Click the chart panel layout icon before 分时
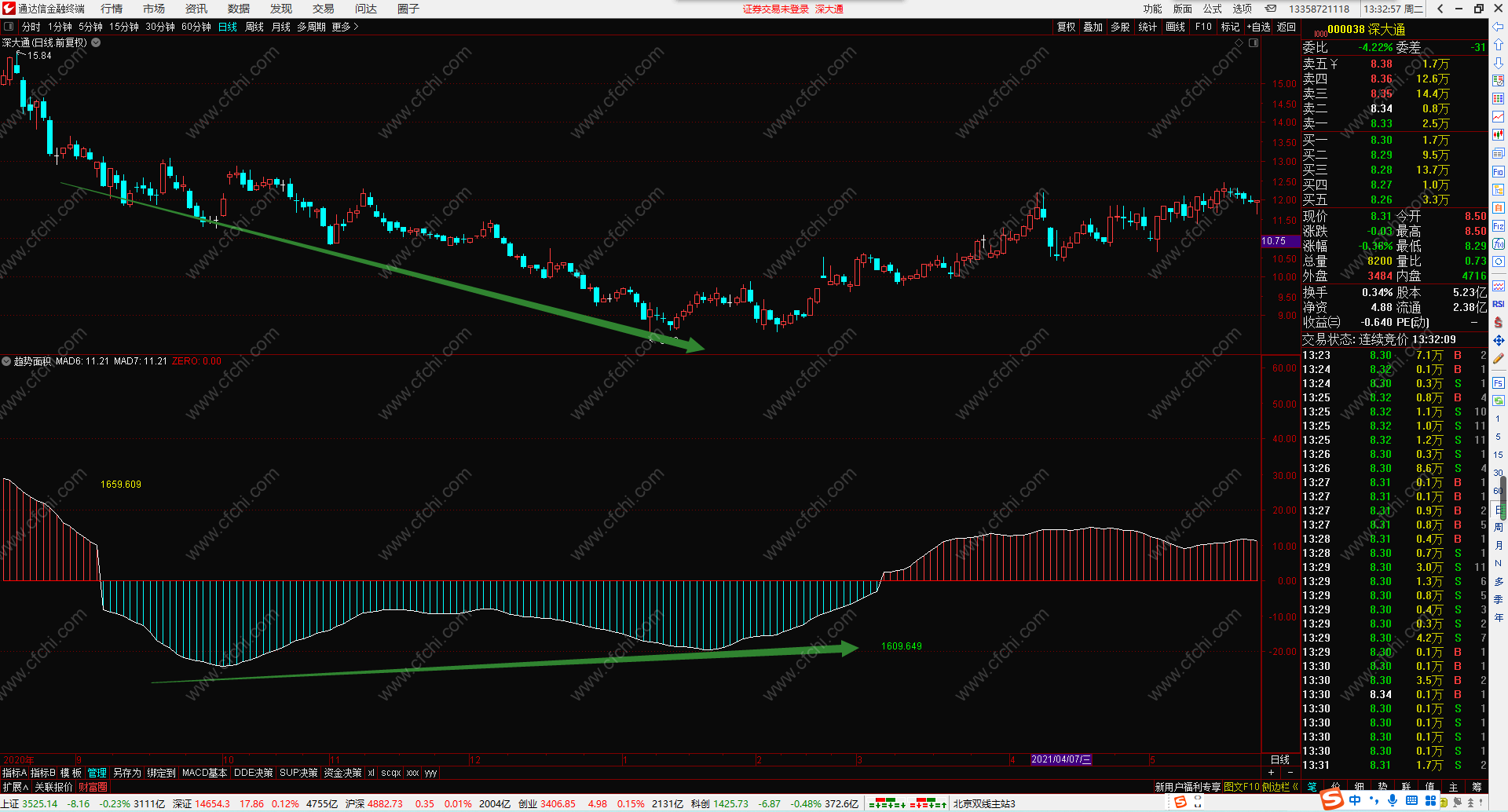 (9, 27)
